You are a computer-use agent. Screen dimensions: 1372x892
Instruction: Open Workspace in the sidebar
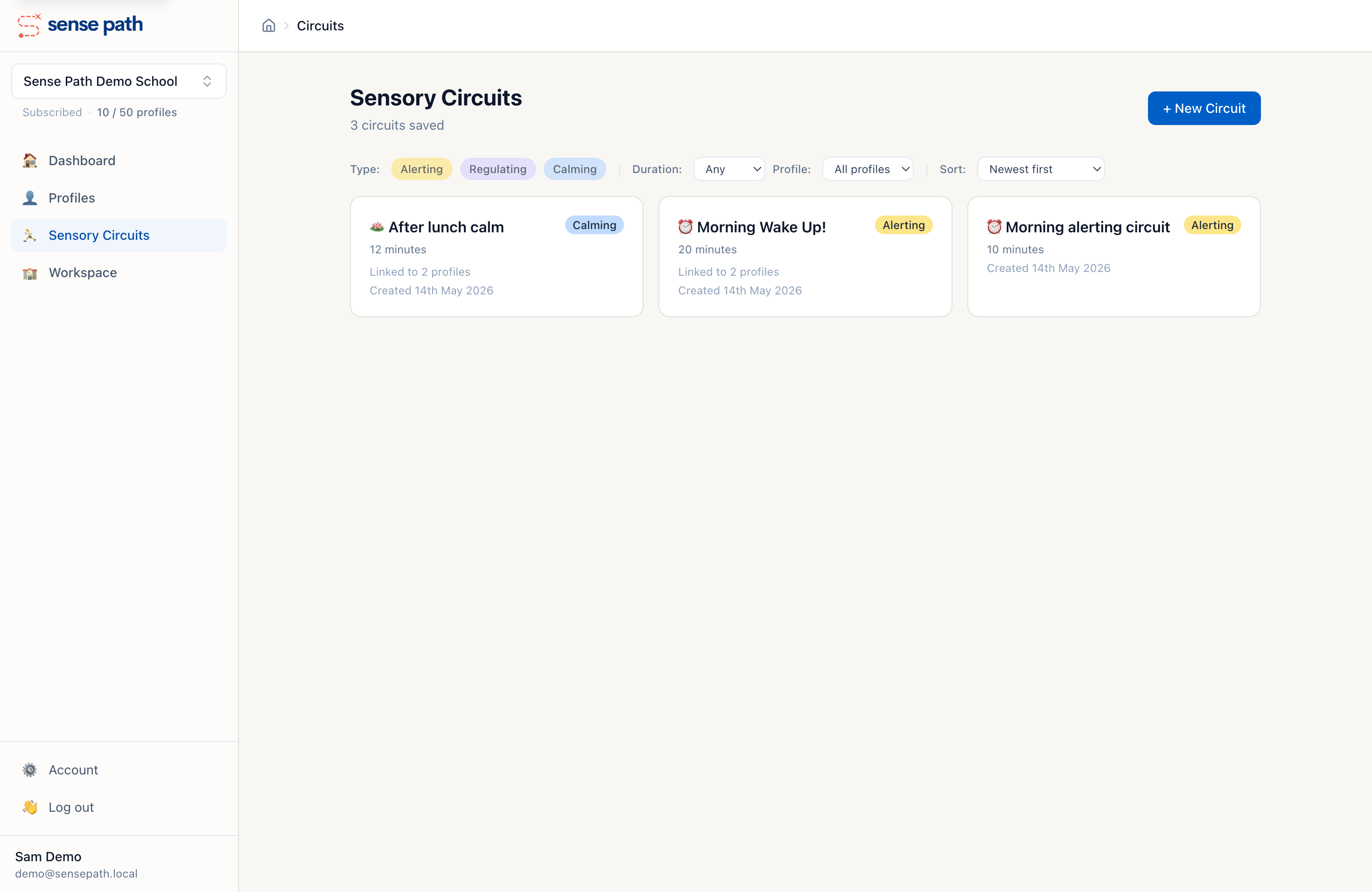[119, 272]
